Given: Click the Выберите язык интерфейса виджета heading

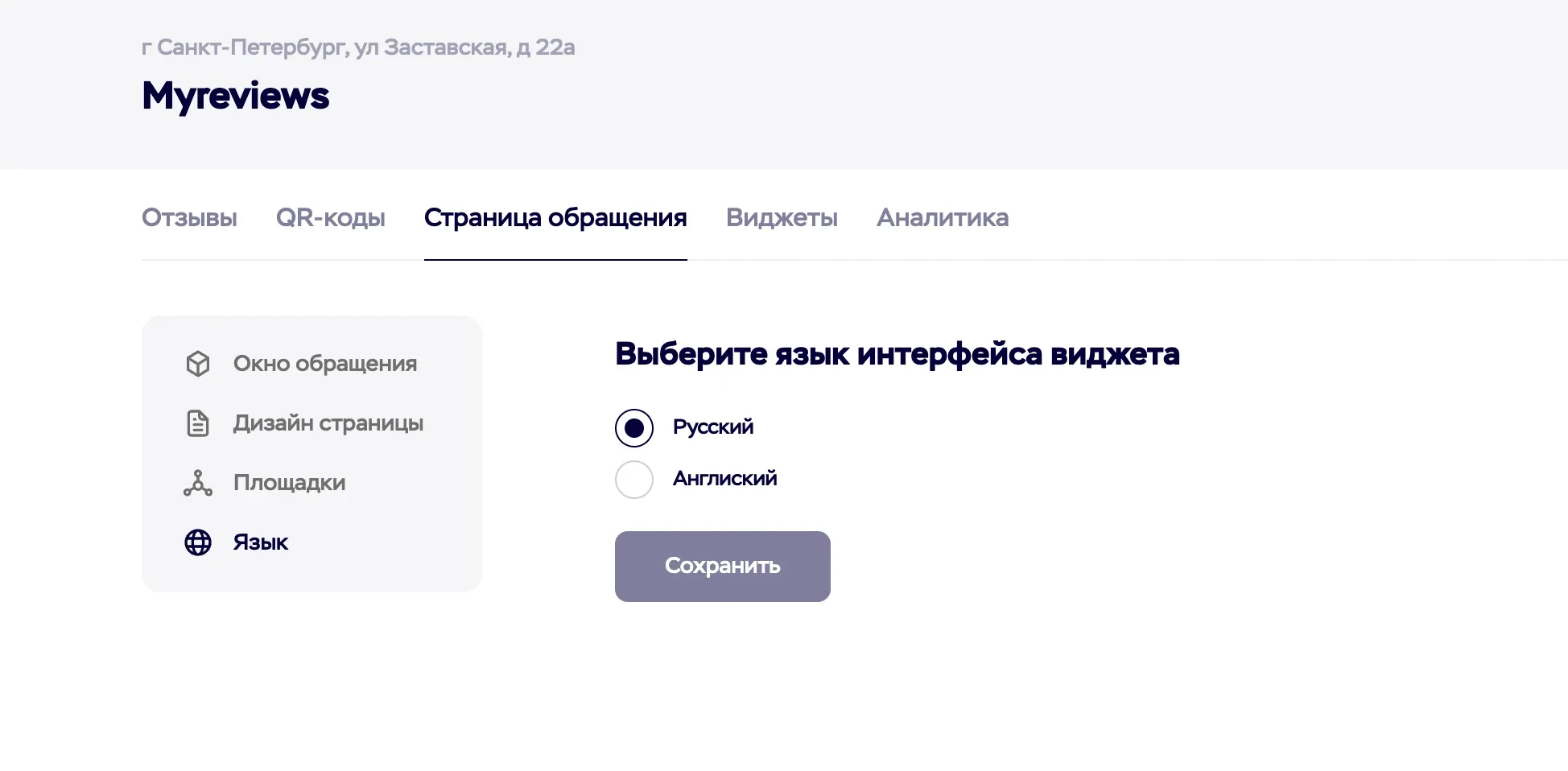Looking at the screenshot, I should click(897, 354).
